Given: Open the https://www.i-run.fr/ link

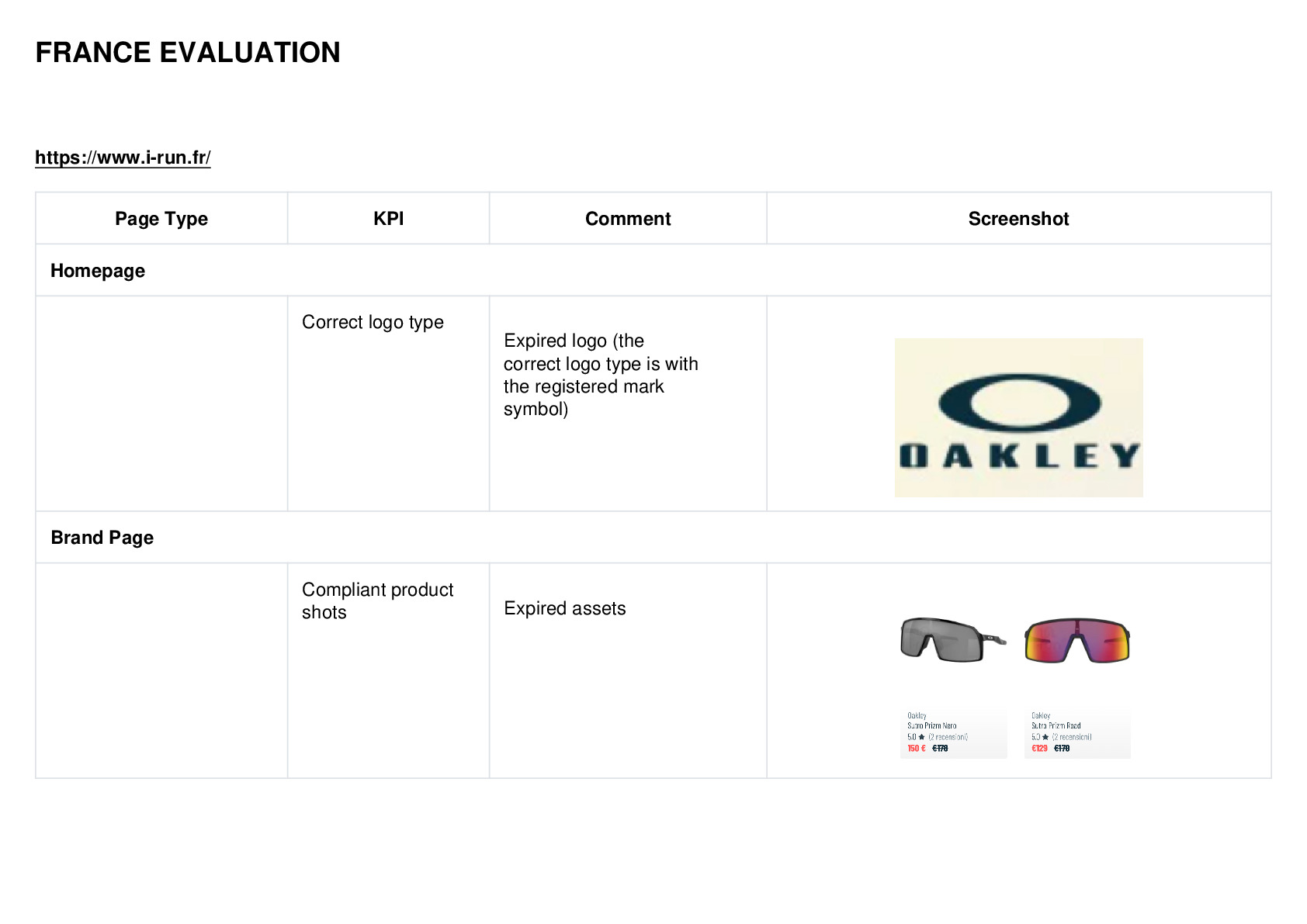Looking at the screenshot, I should click(x=123, y=157).
